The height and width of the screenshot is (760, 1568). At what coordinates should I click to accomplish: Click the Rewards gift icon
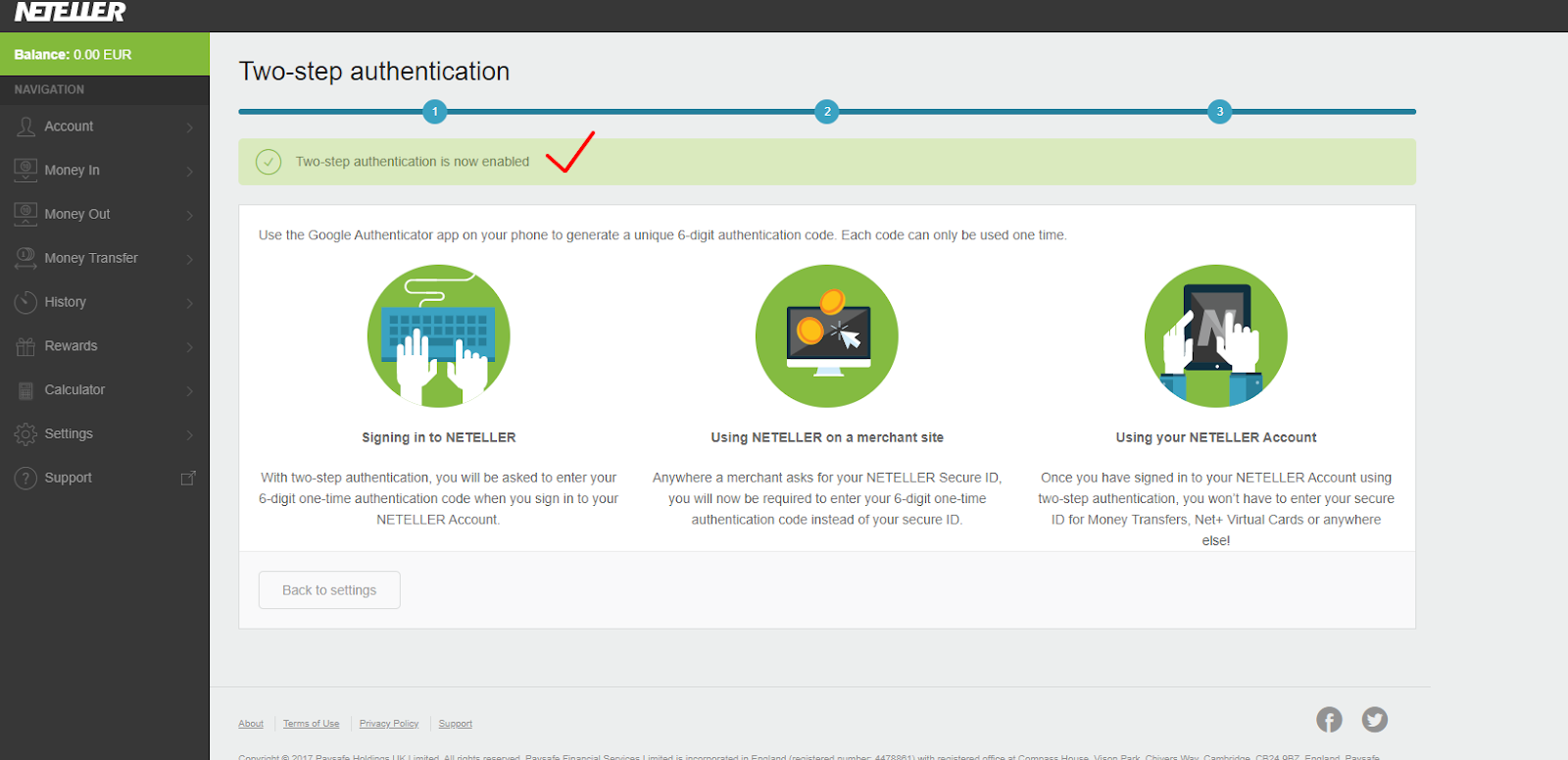click(25, 346)
